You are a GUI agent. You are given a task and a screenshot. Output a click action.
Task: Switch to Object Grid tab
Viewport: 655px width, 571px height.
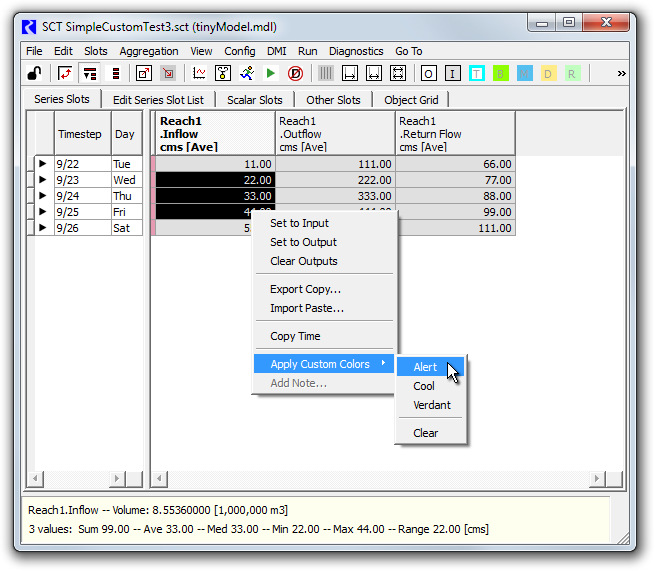pos(411,100)
